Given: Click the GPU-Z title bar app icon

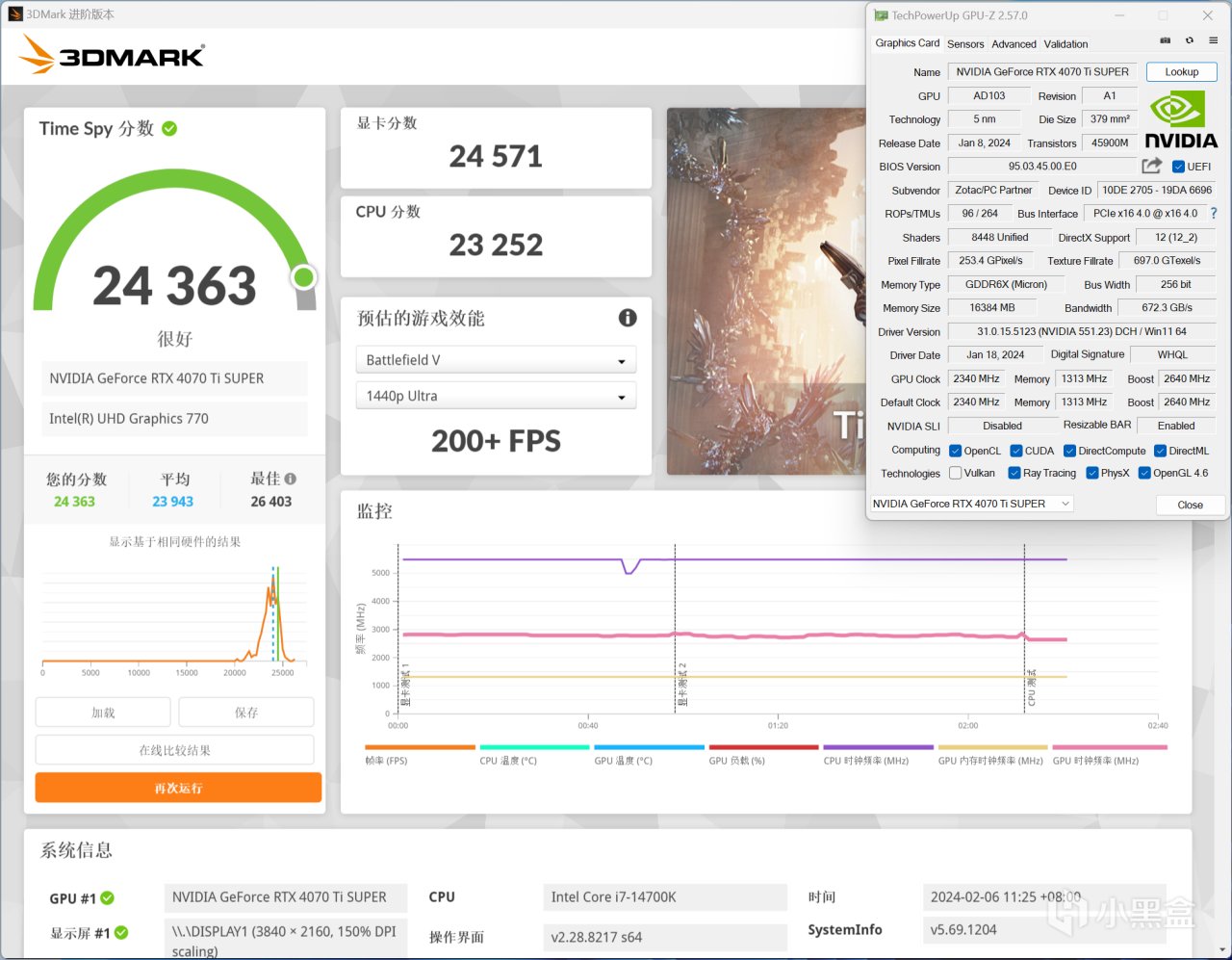Looking at the screenshot, I should (x=881, y=15).
